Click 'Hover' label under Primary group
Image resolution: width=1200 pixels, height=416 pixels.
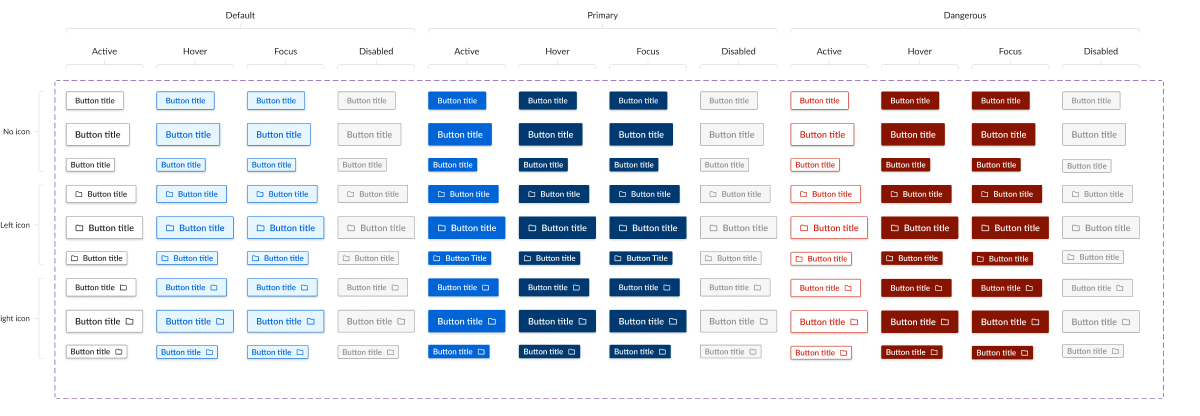point(558,51)
